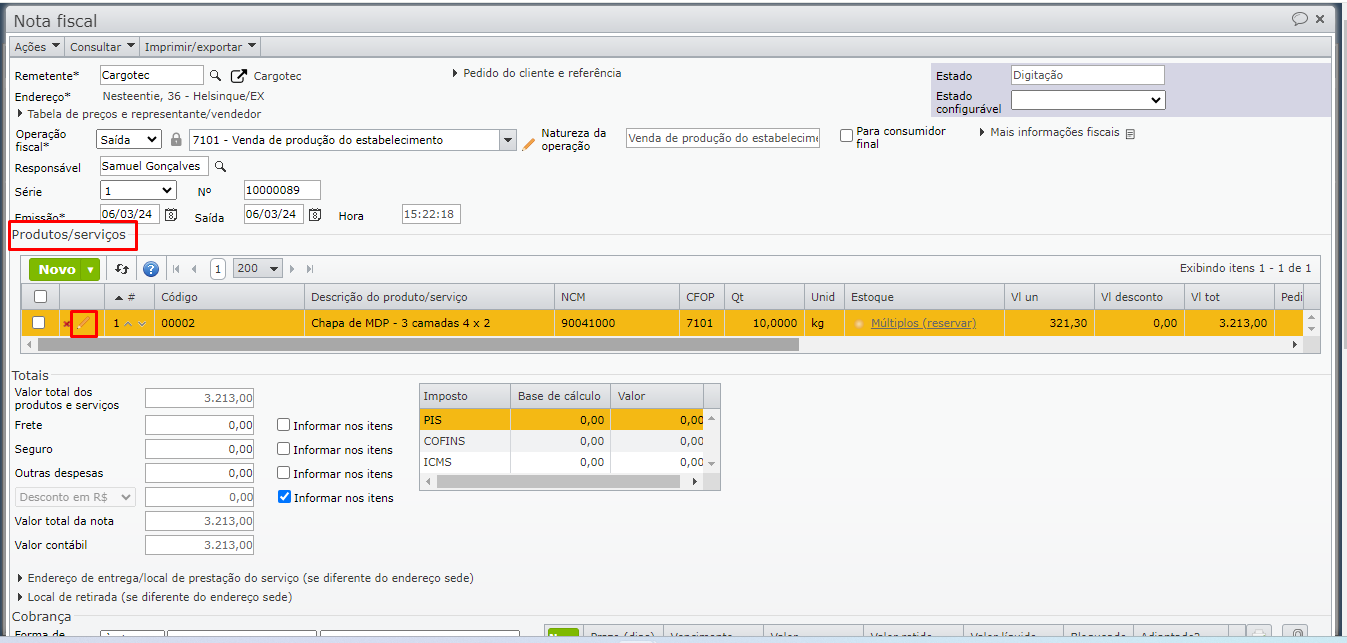Viewport: 1347px width, 643px height.
Task: Expand Endereço de entrega section
Action: click(x=246, y=578)
